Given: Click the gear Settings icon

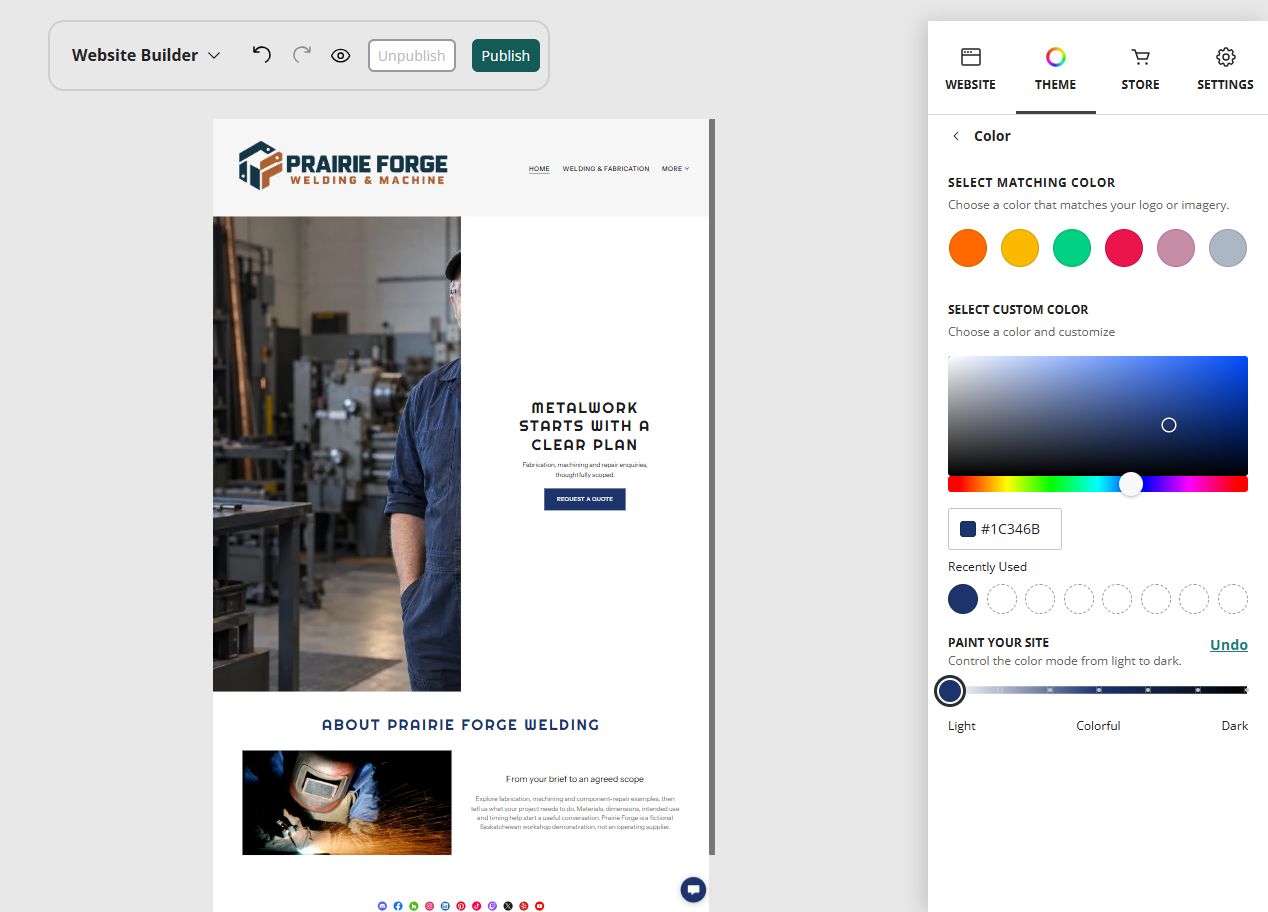Looking at the screenshot, I should tap(1225, 57).
